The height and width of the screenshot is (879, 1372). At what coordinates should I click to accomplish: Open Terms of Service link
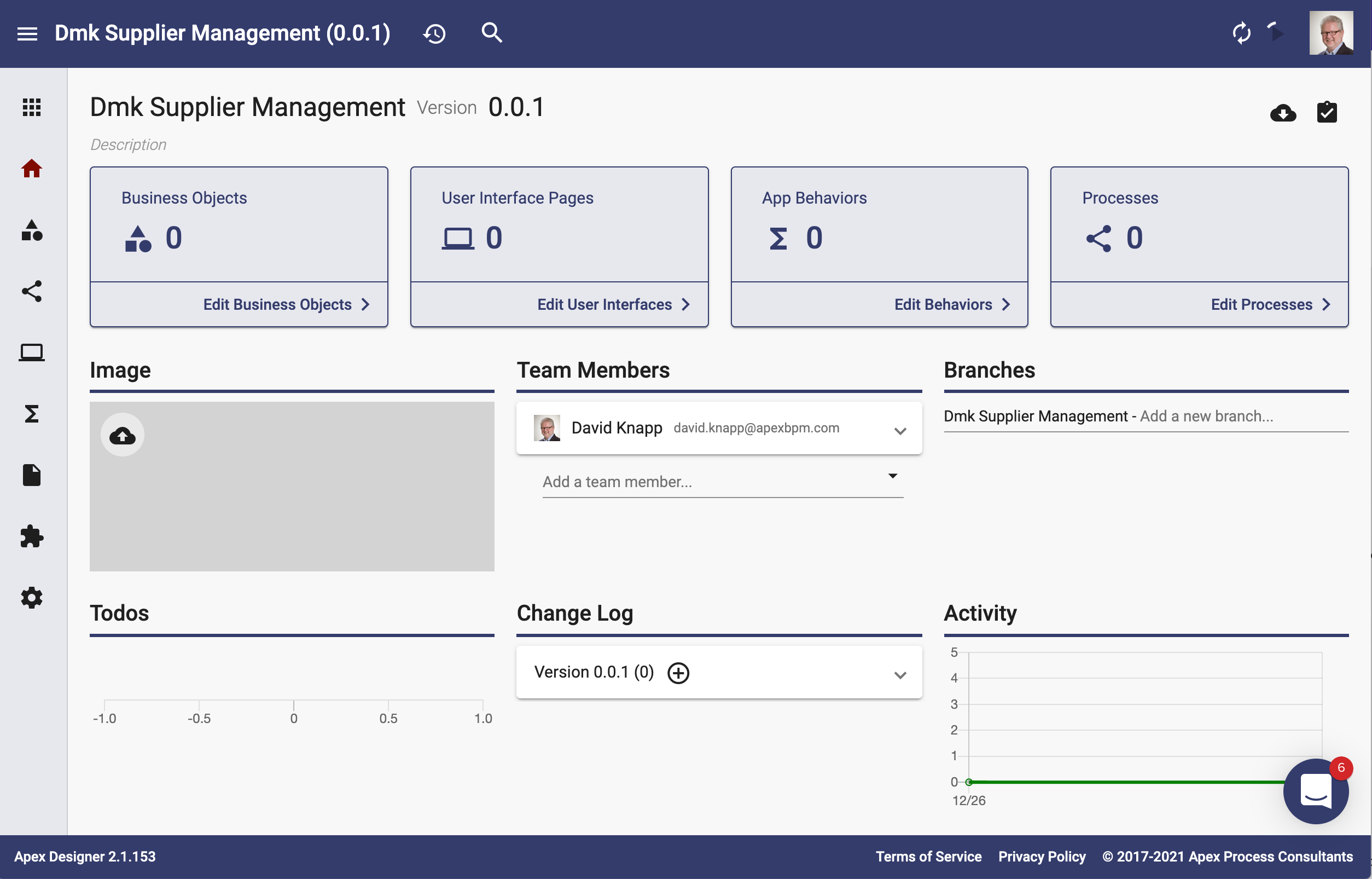(x=929, y=857)
